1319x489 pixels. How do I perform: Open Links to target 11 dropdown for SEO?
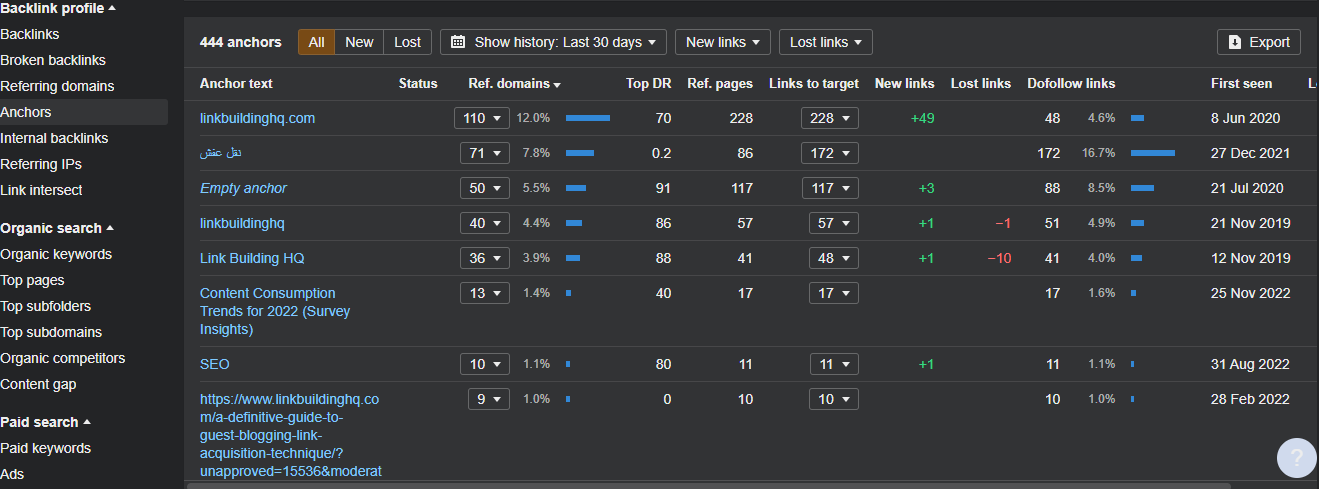click(x=834, y=364)
